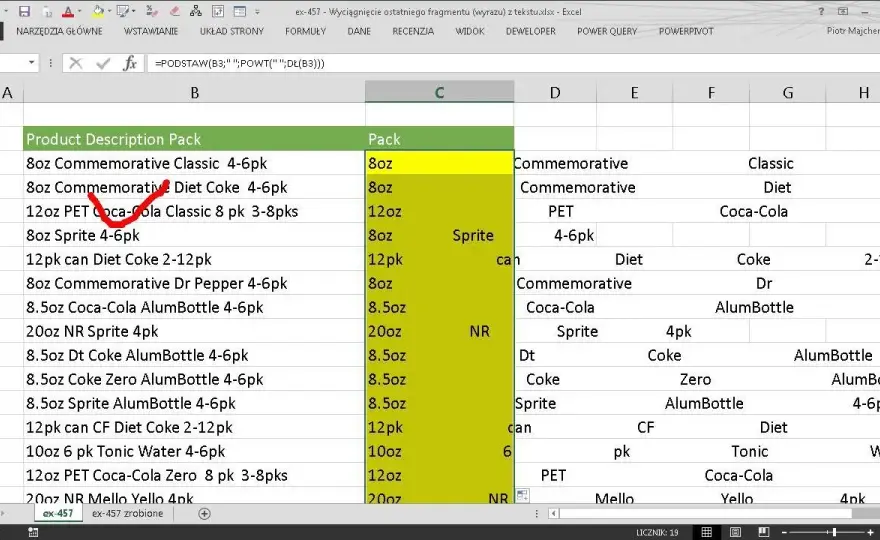Open FORMUŁY ribbon tab

pos(305,31)
